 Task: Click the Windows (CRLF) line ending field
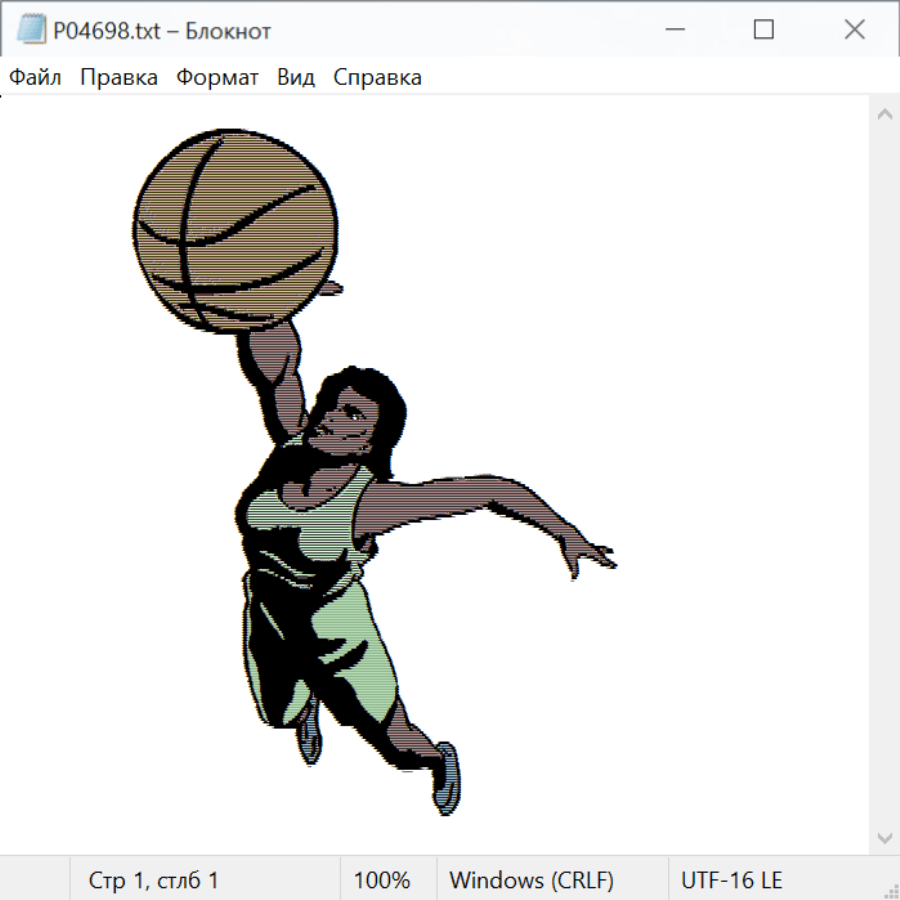tap(531, 880)
